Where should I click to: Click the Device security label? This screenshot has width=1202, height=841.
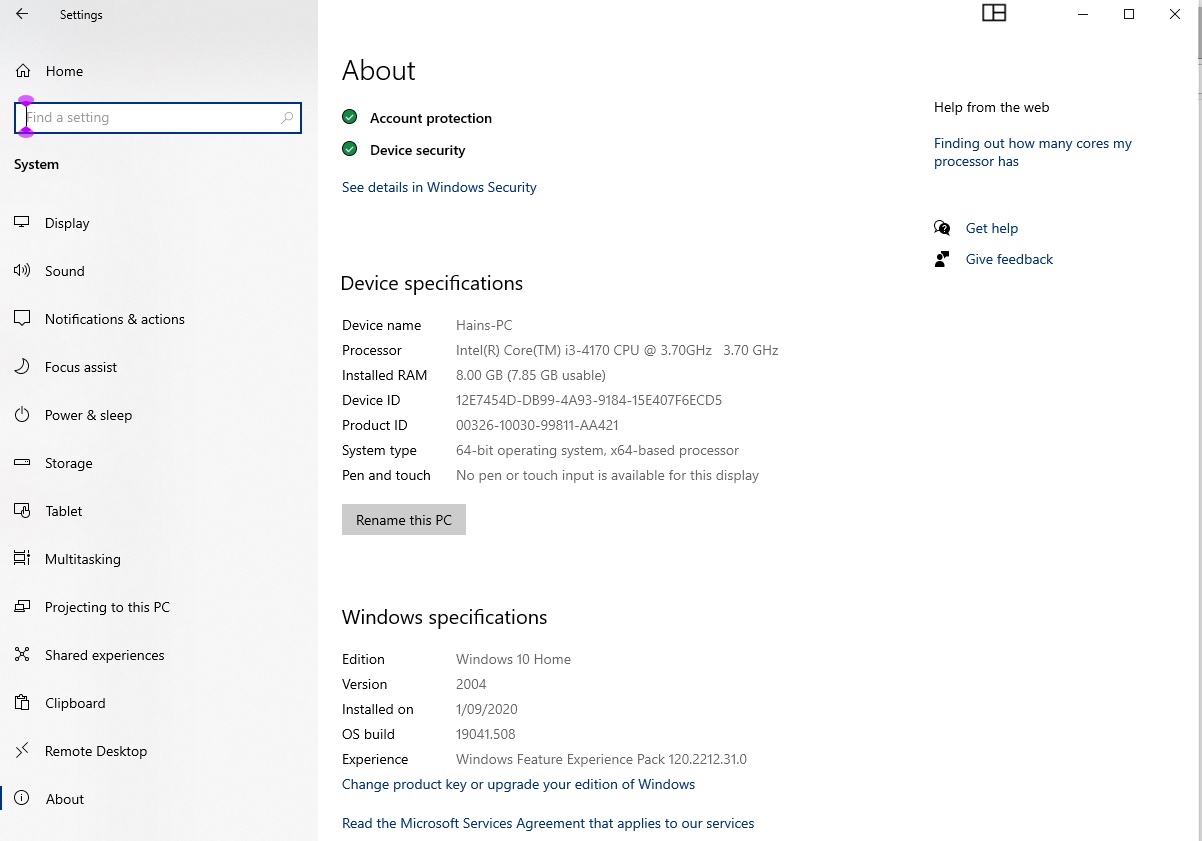point(418,150)
